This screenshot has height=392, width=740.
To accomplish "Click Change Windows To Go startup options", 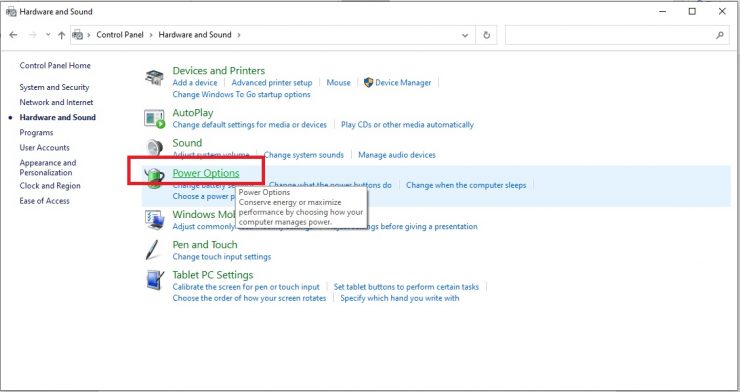I will click(x=242, y=94).
